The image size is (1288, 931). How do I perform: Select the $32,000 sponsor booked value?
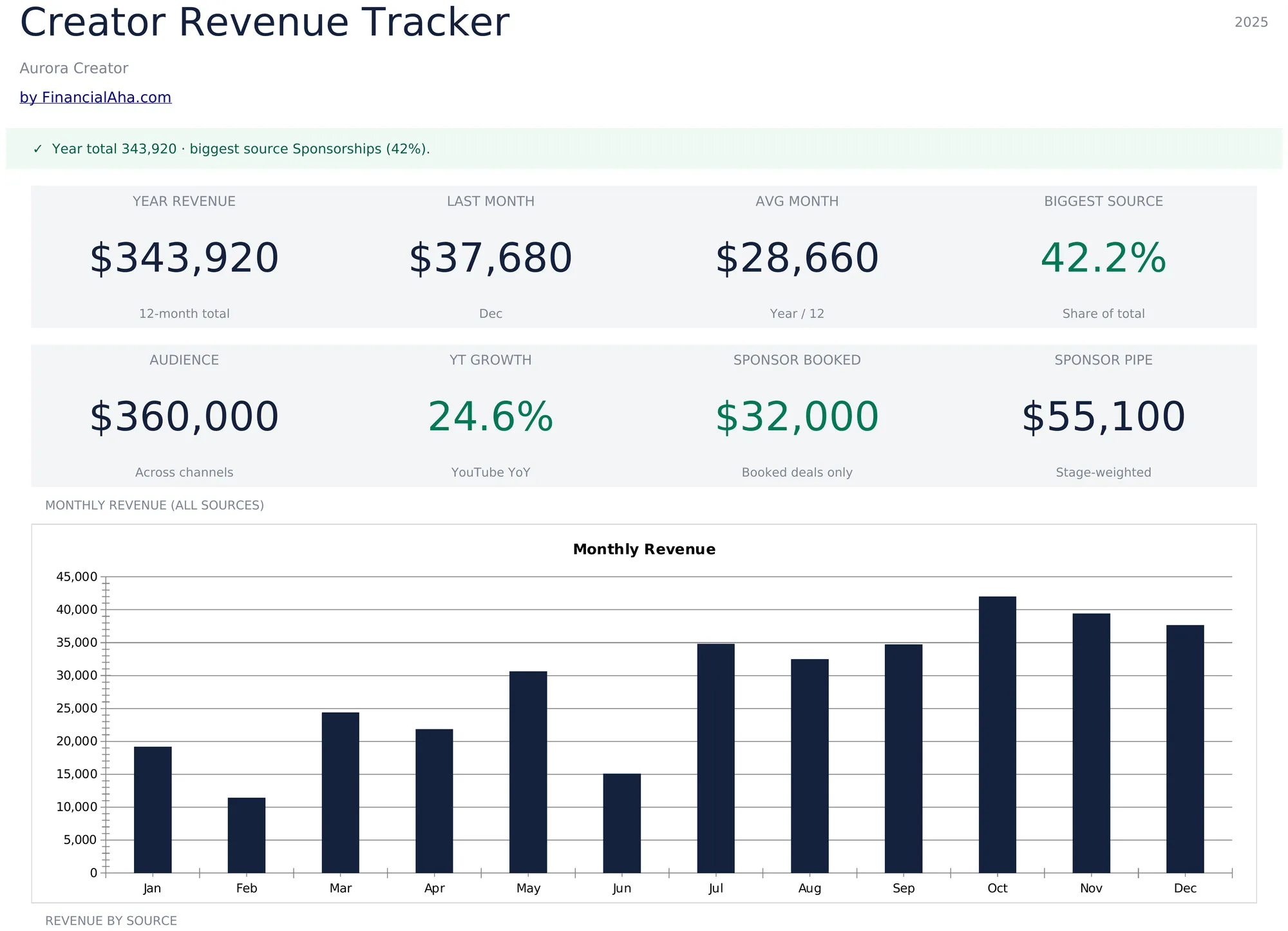click(797, 417)
